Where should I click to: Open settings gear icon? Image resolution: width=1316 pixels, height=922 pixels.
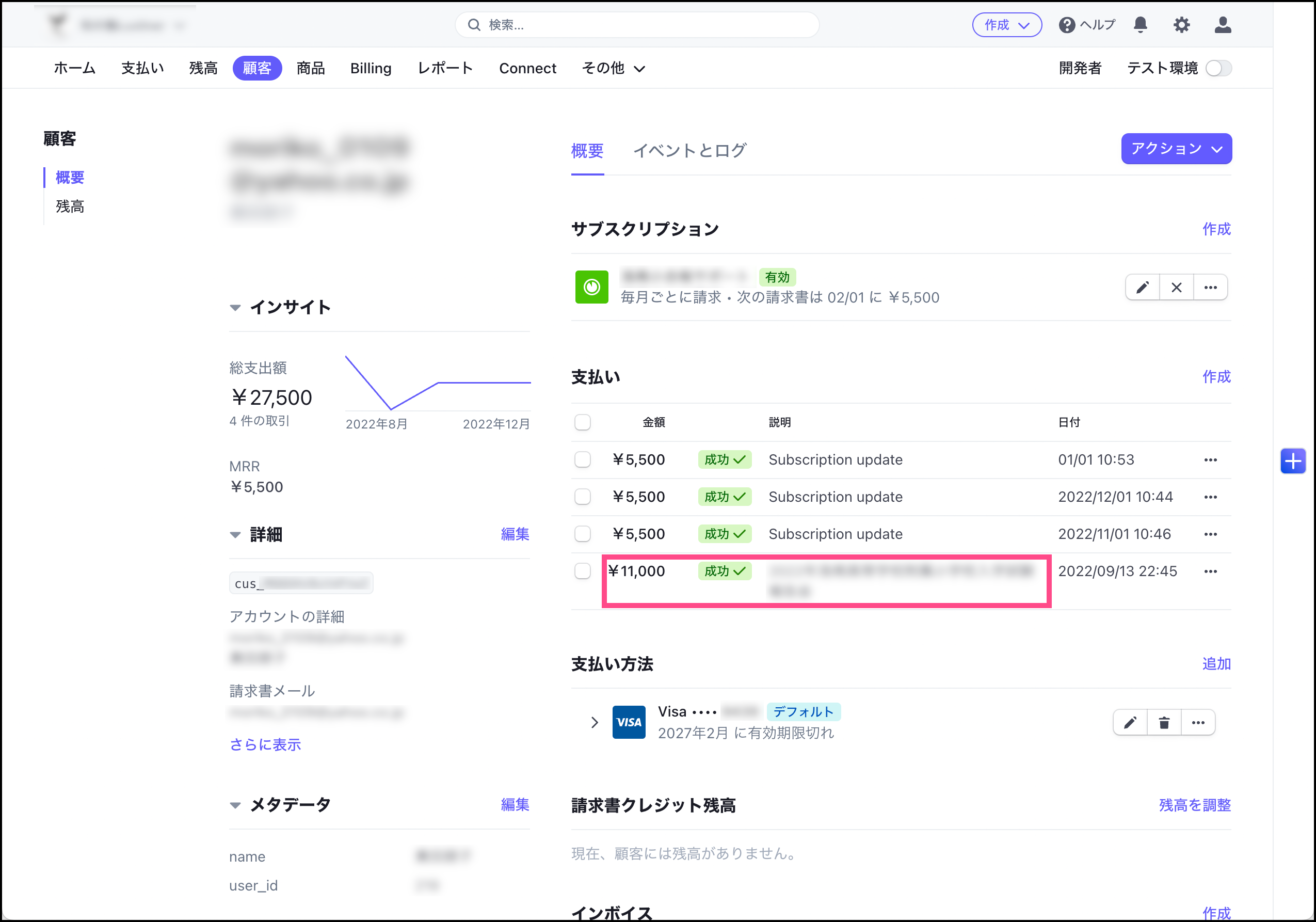point(1181,25)
